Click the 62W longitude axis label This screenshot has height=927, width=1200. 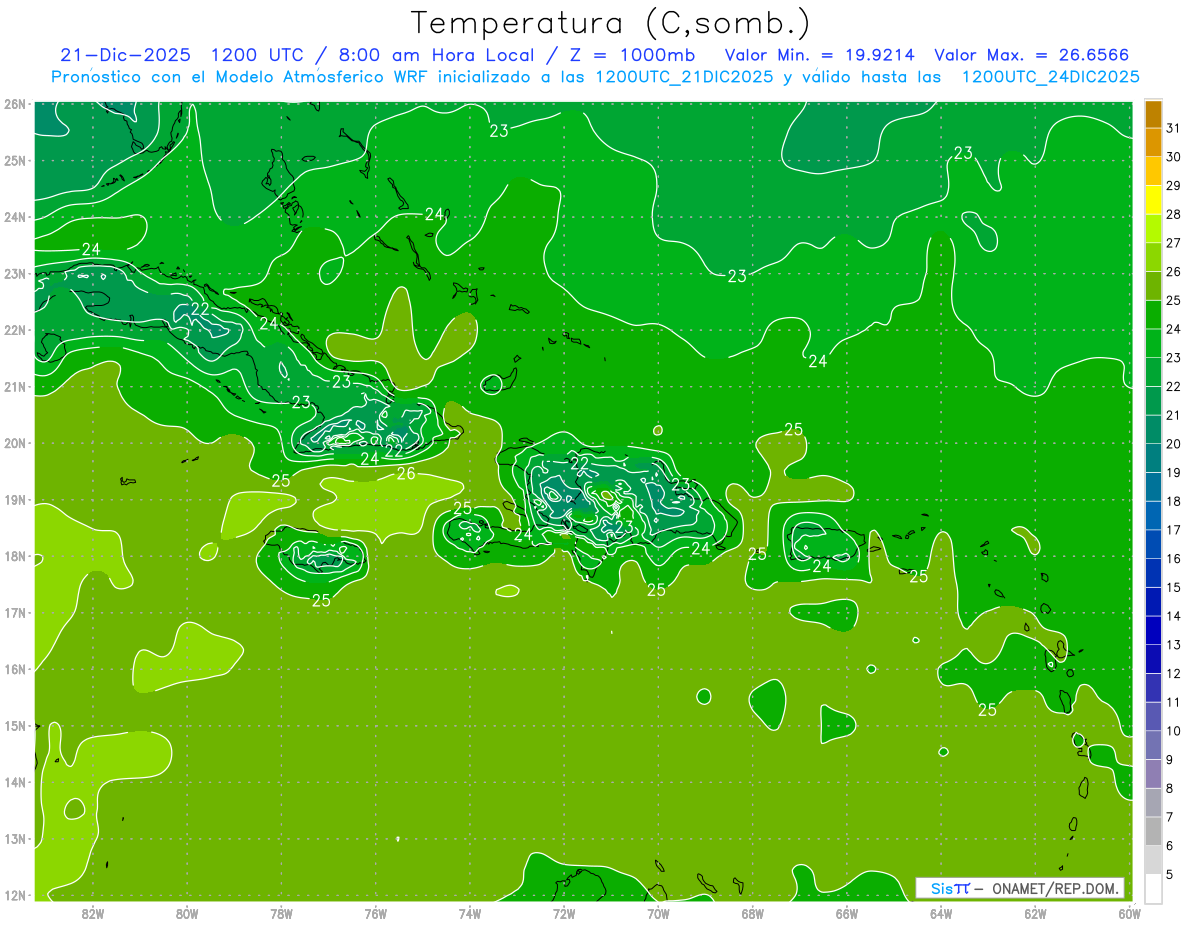click(x=1035, y=913)
